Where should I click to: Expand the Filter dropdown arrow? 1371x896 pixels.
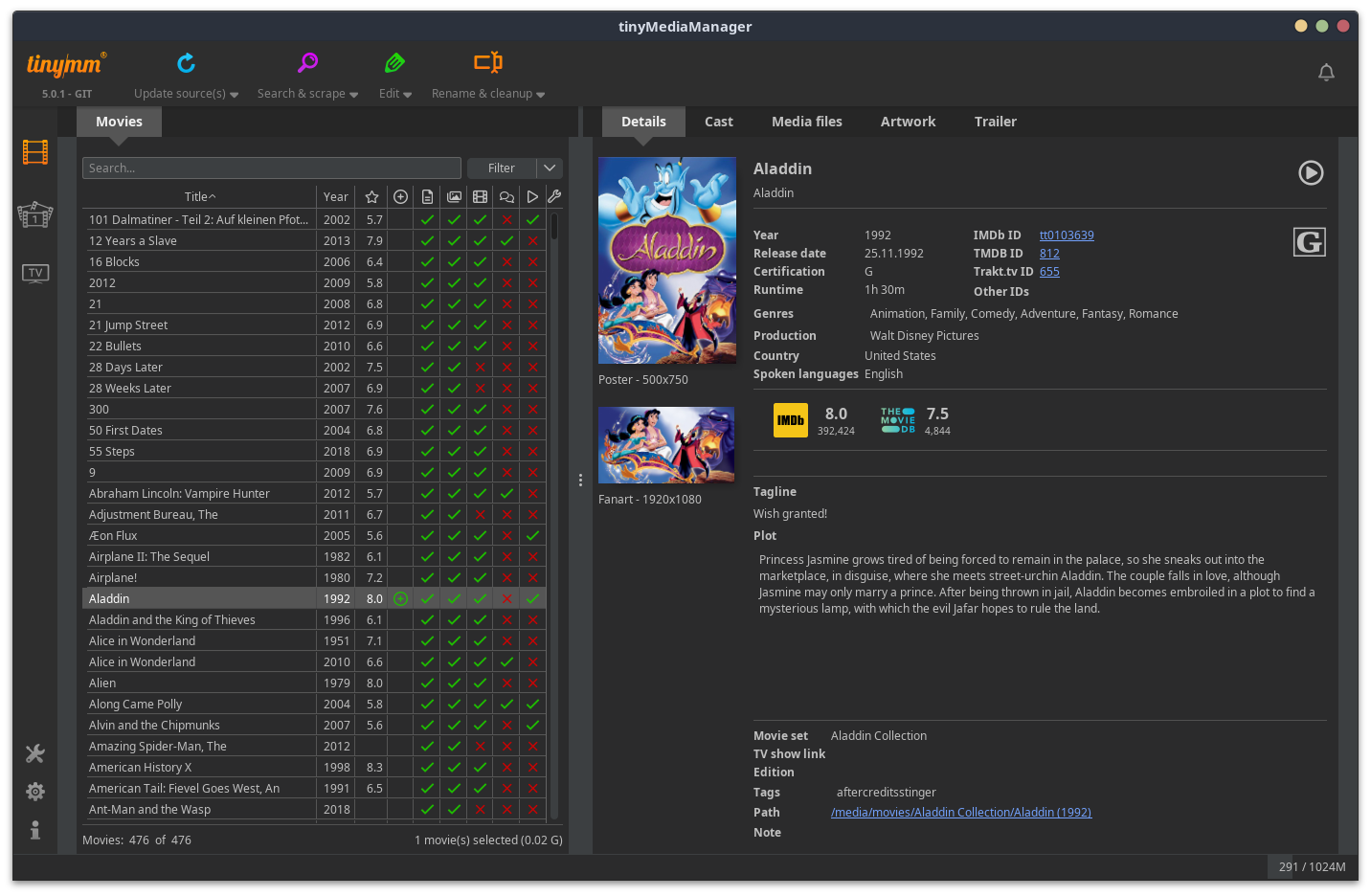550,168
